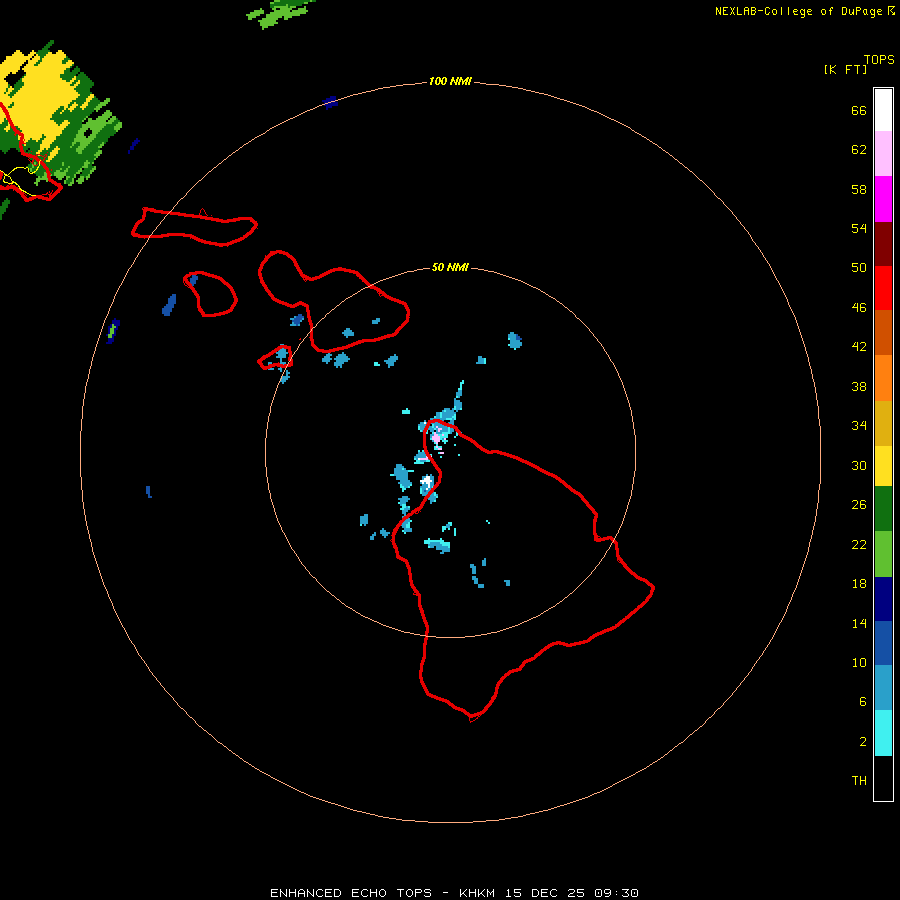
Task: Click the '100 NMI' range ring label
Action: [450, 81]
